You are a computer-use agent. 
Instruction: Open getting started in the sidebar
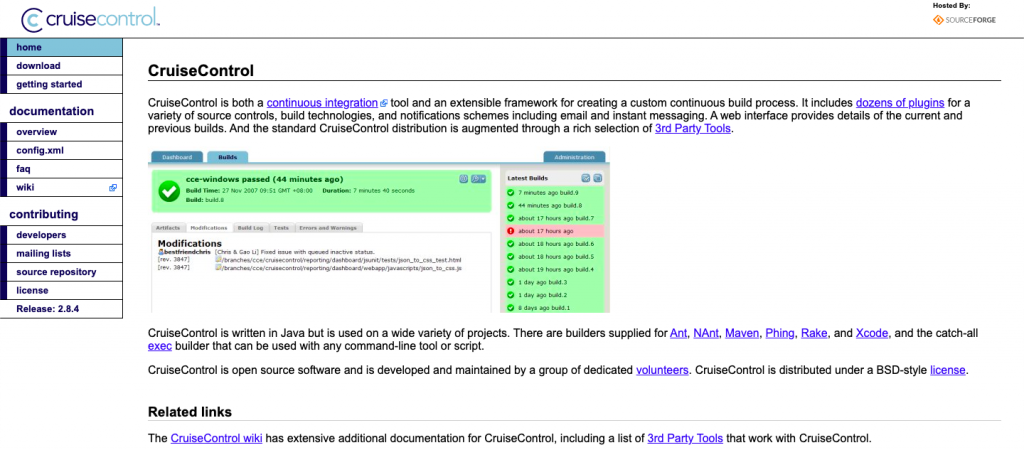click(61, 84)
